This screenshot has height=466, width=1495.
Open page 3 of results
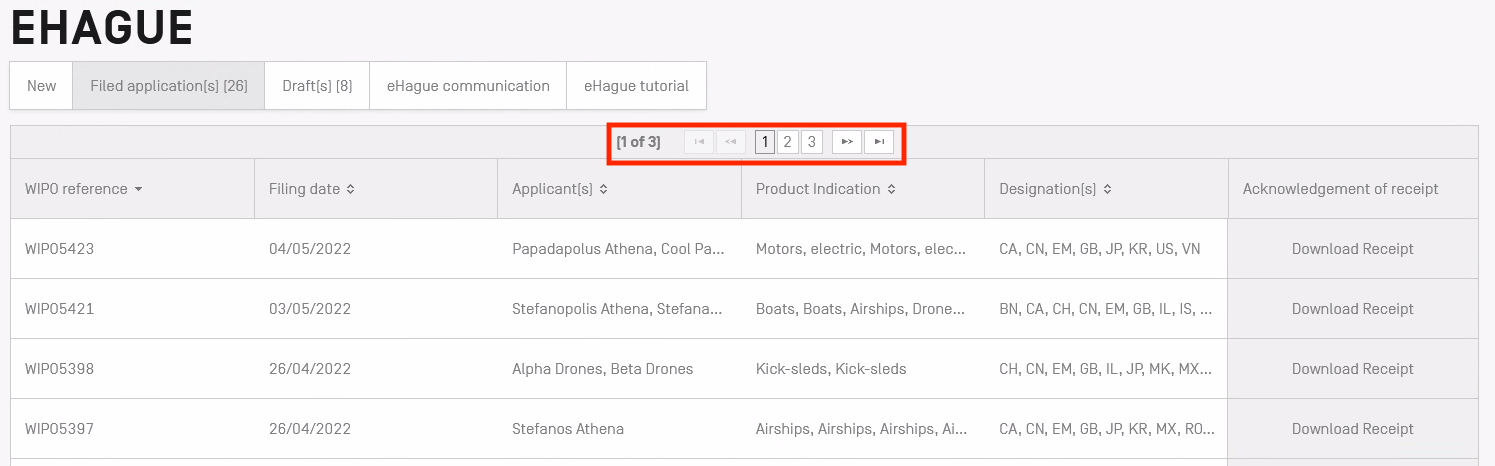click(x=811, y=142)
